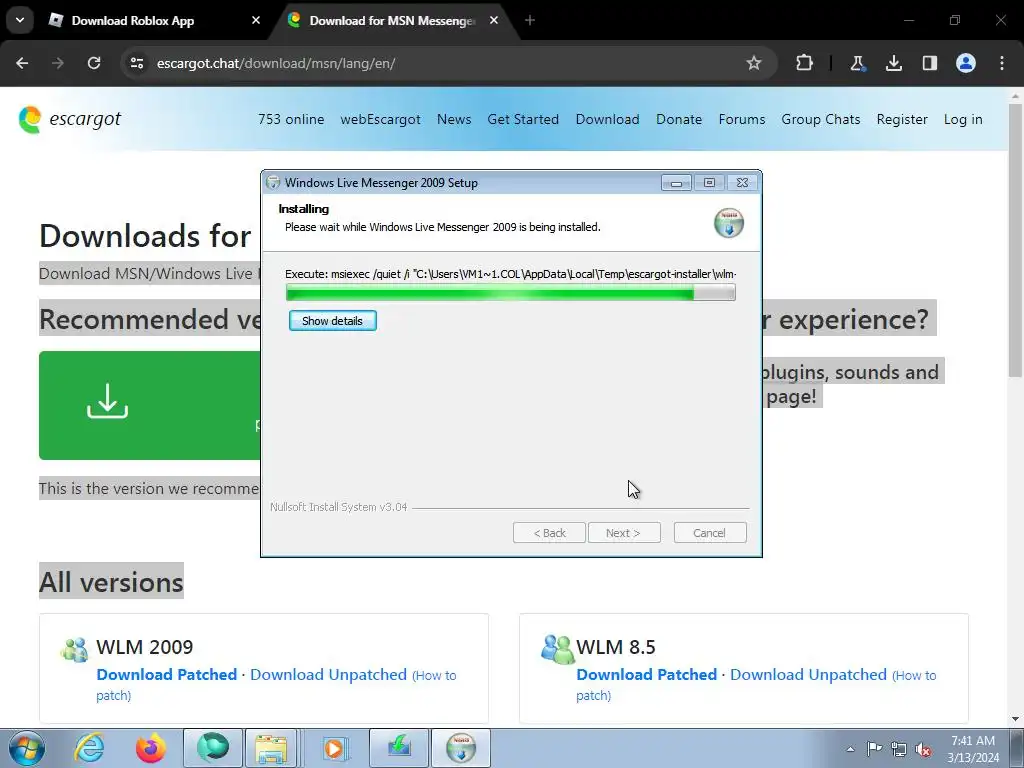Select the NSIS setup taskbar button
The height and width of the screenshot is (768, 1024).
[461, 748]
